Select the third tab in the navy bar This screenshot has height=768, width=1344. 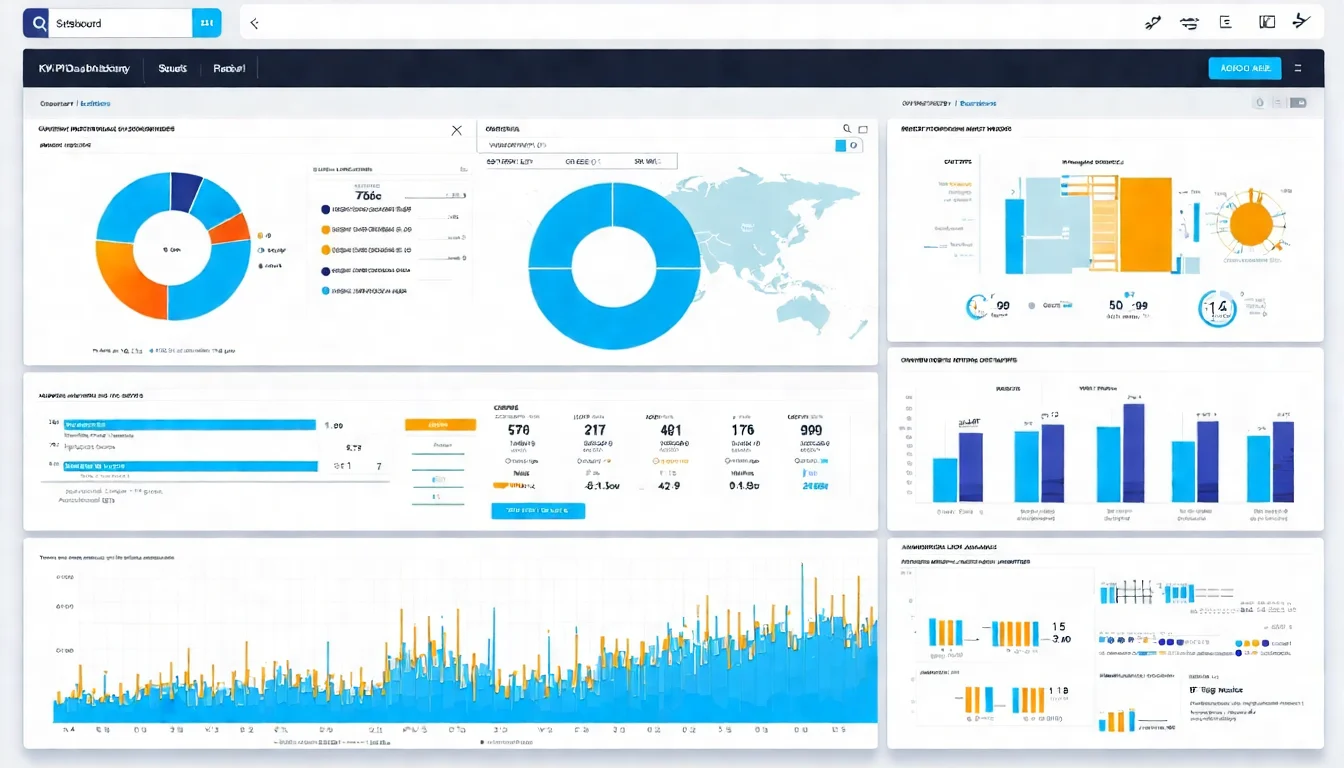[x=229, y=69]
